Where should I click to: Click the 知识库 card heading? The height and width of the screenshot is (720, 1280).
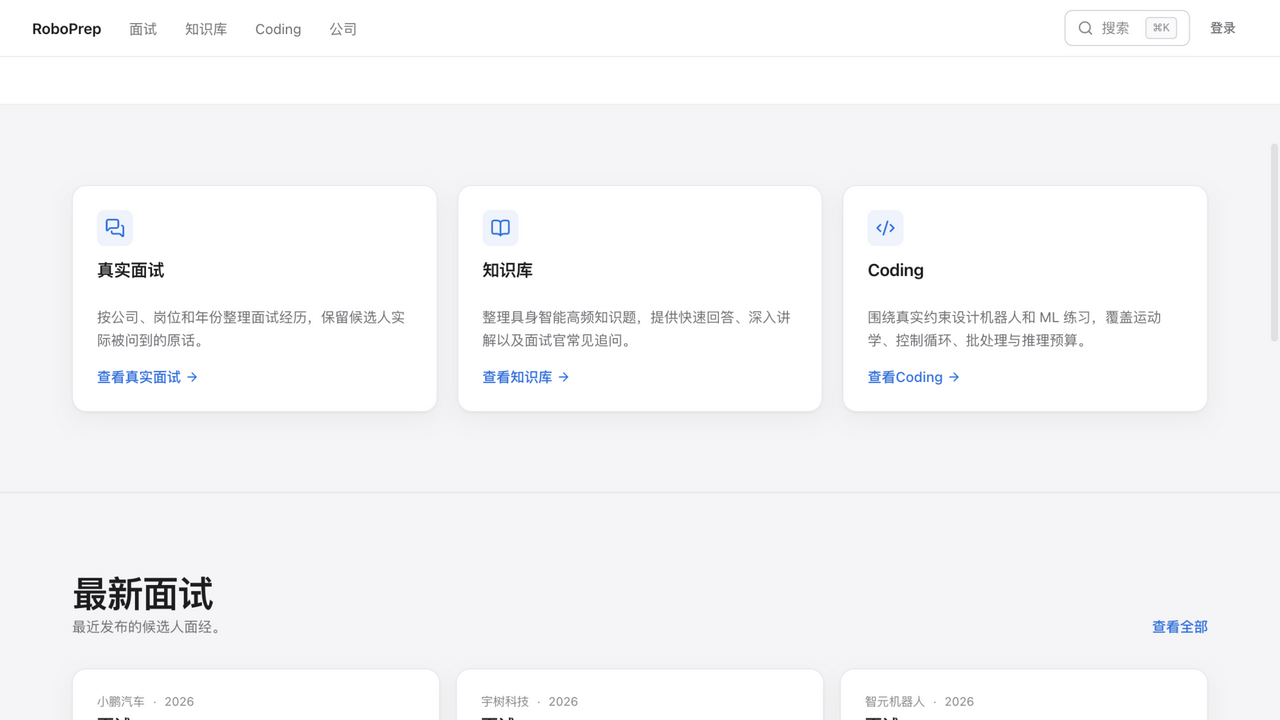(x=508, y=270)
